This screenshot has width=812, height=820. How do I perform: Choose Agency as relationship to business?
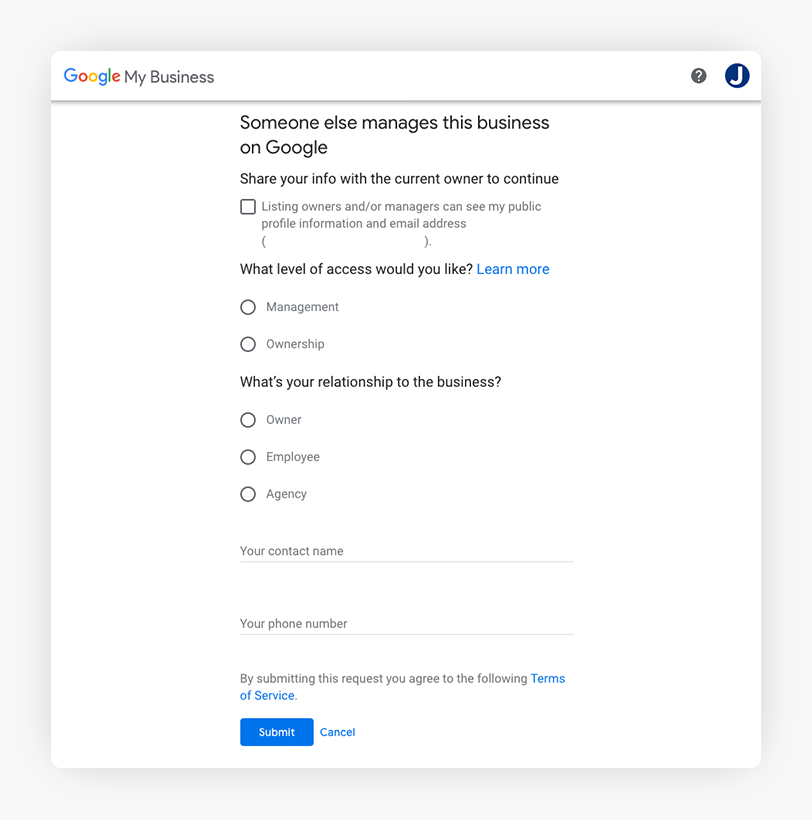248,494
